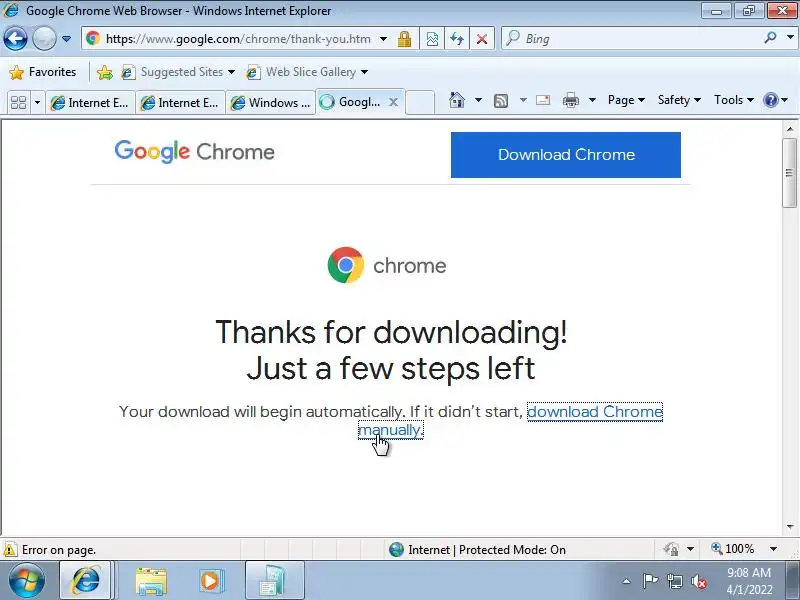
Task: Open the Tools menu
Action: coord(734,100)
